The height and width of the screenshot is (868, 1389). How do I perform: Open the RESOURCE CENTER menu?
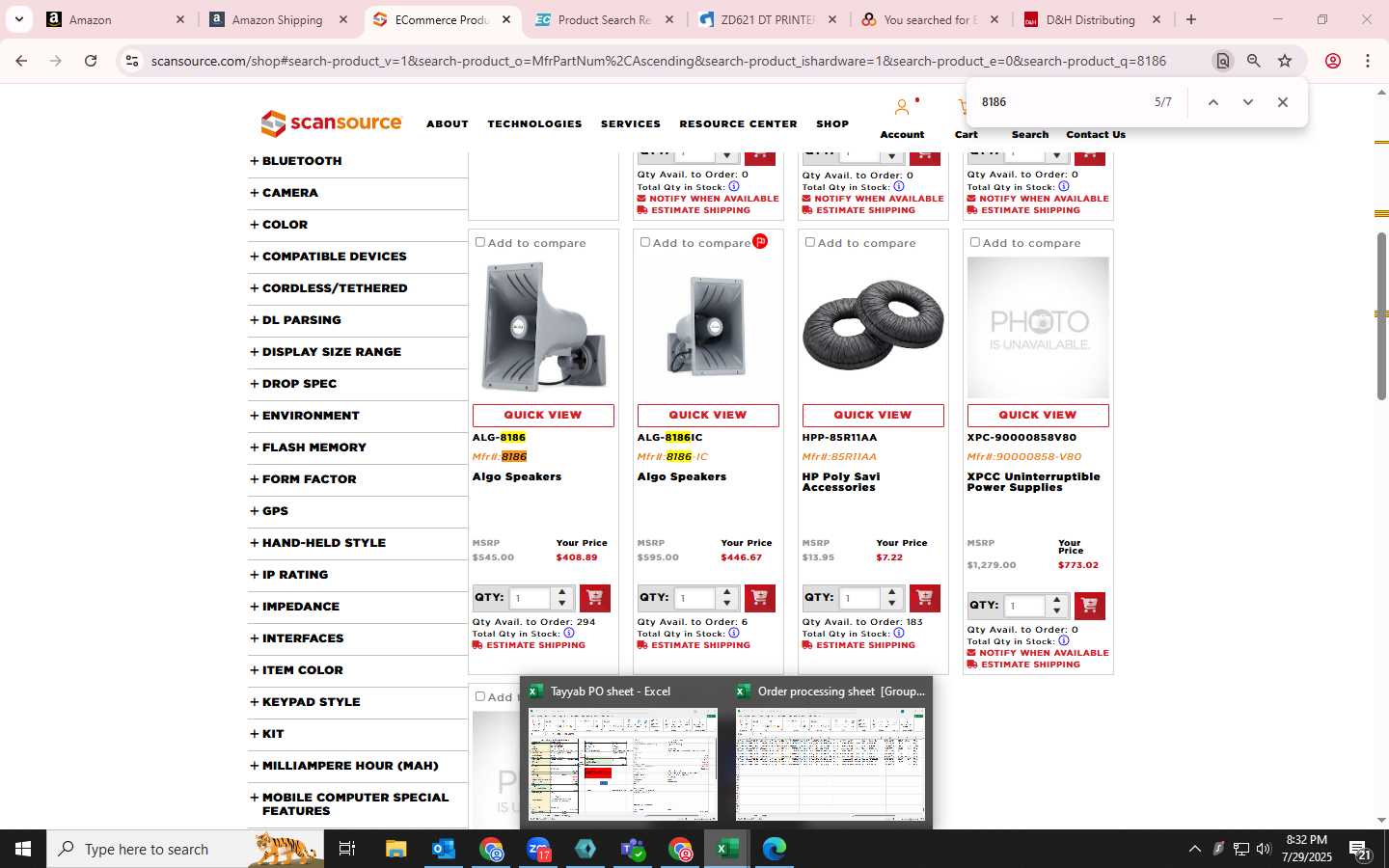(738, 123)
